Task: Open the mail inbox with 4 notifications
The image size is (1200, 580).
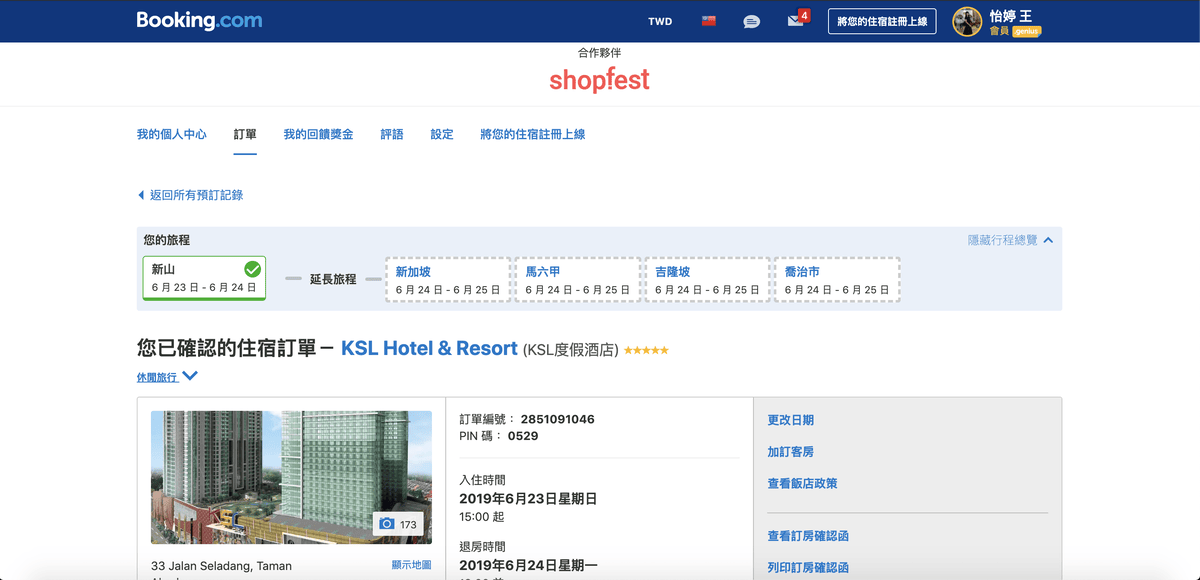Action: 797,20
